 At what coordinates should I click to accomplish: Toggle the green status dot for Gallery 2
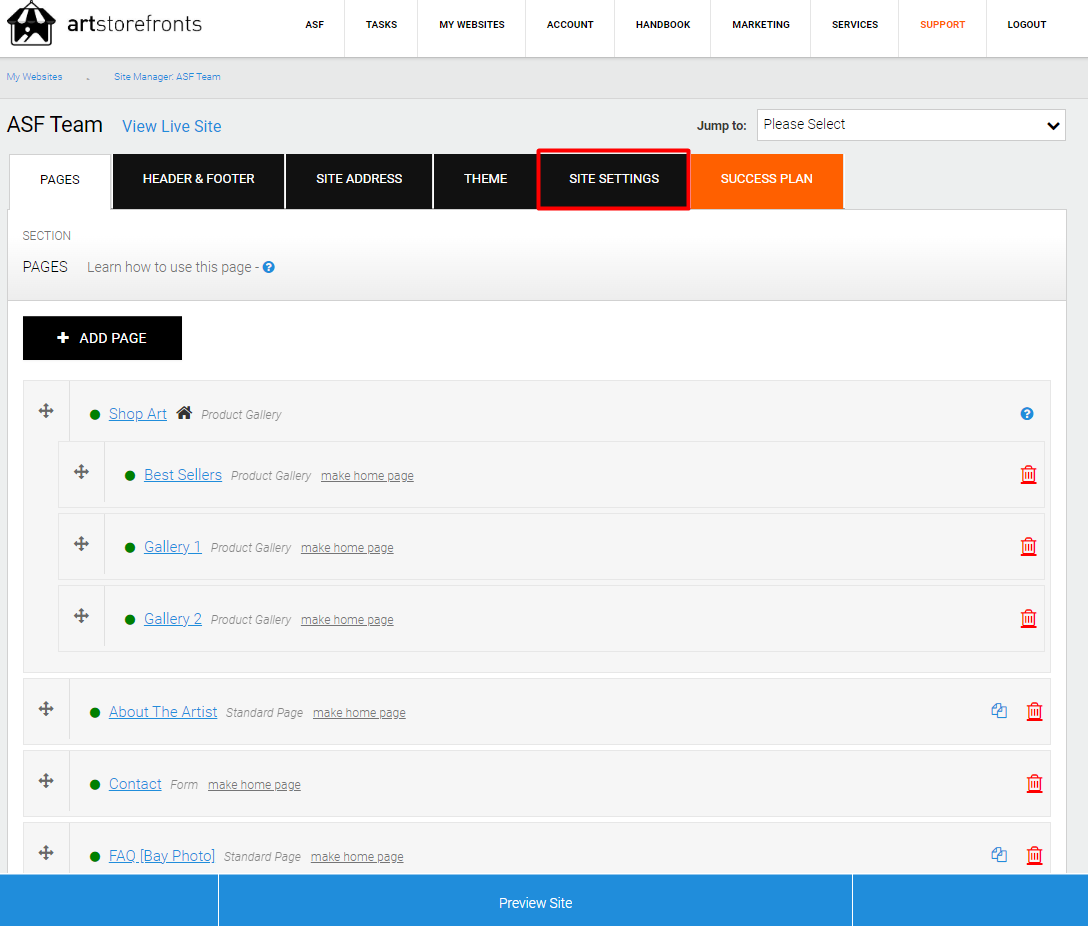(130, 620)
